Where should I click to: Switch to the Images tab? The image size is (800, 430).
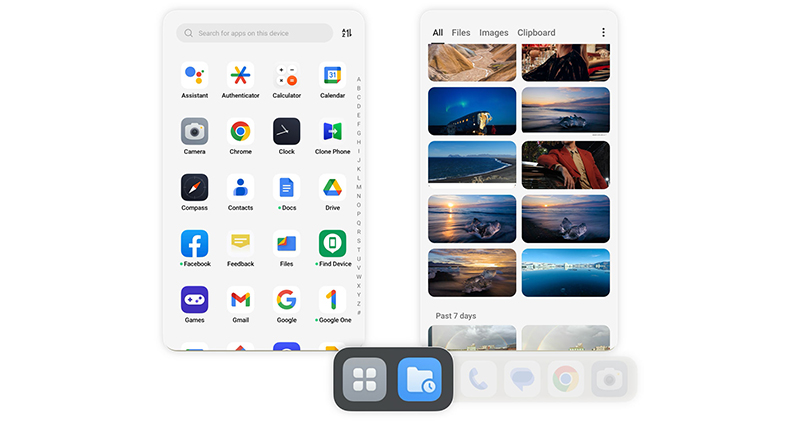tap(493, 33)
